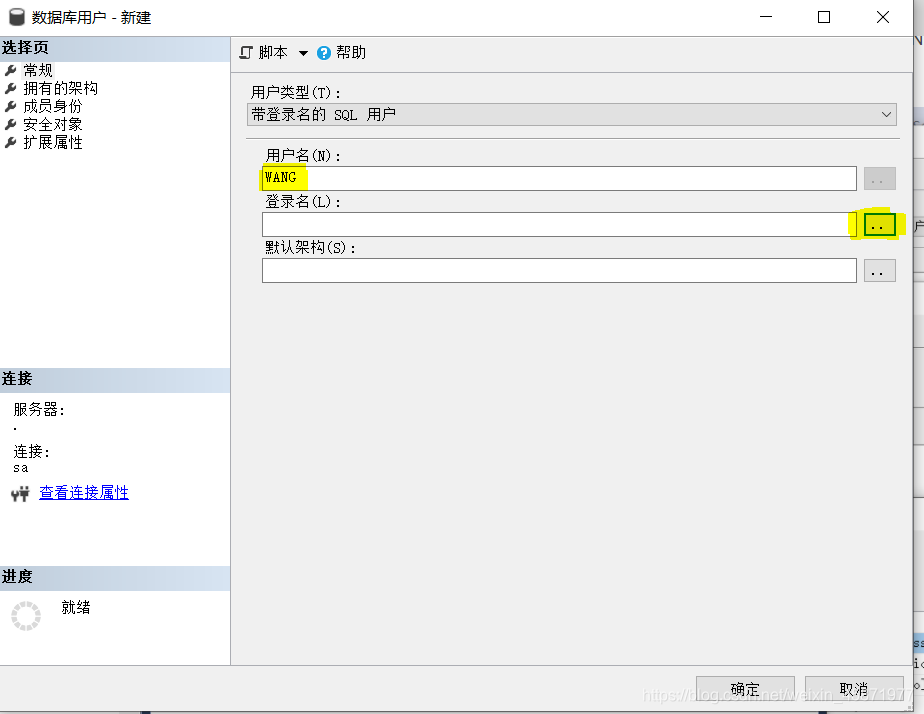The height and width of the screenshot is (714, 924).
Task: Click the 就绪 progress spinner icon
Action: tap(25, 615)
